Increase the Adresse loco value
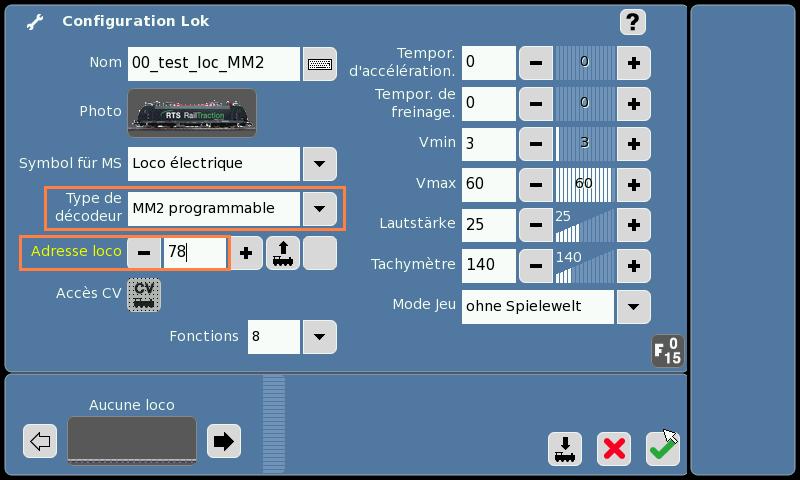 click(x=246, y=252)
